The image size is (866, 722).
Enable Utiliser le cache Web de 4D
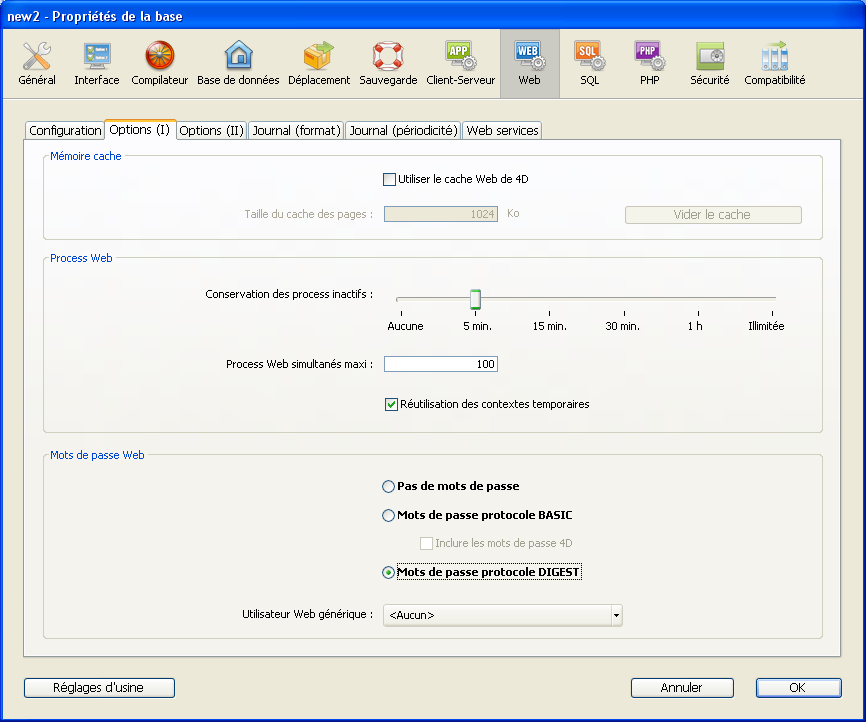click(390, 180)
